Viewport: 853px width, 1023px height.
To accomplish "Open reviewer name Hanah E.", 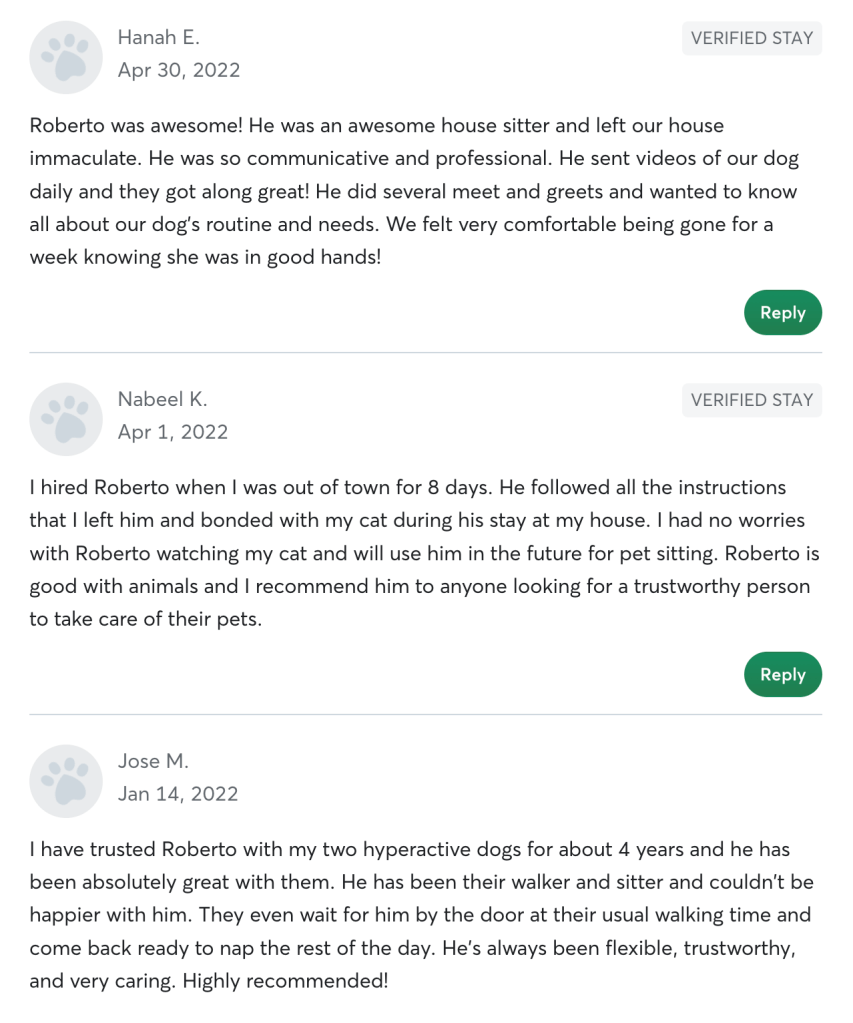I will click(x=159, y=38).
